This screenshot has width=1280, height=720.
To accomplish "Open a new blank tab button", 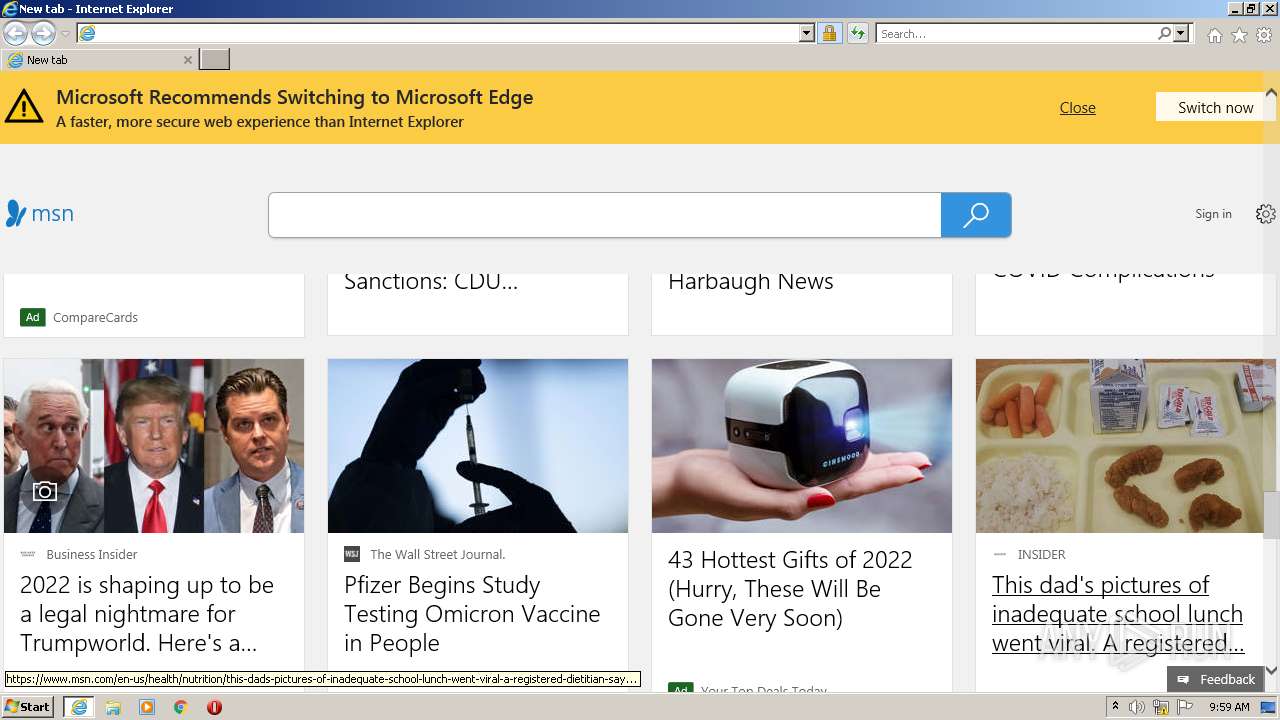I will click(x=215, y=60).
